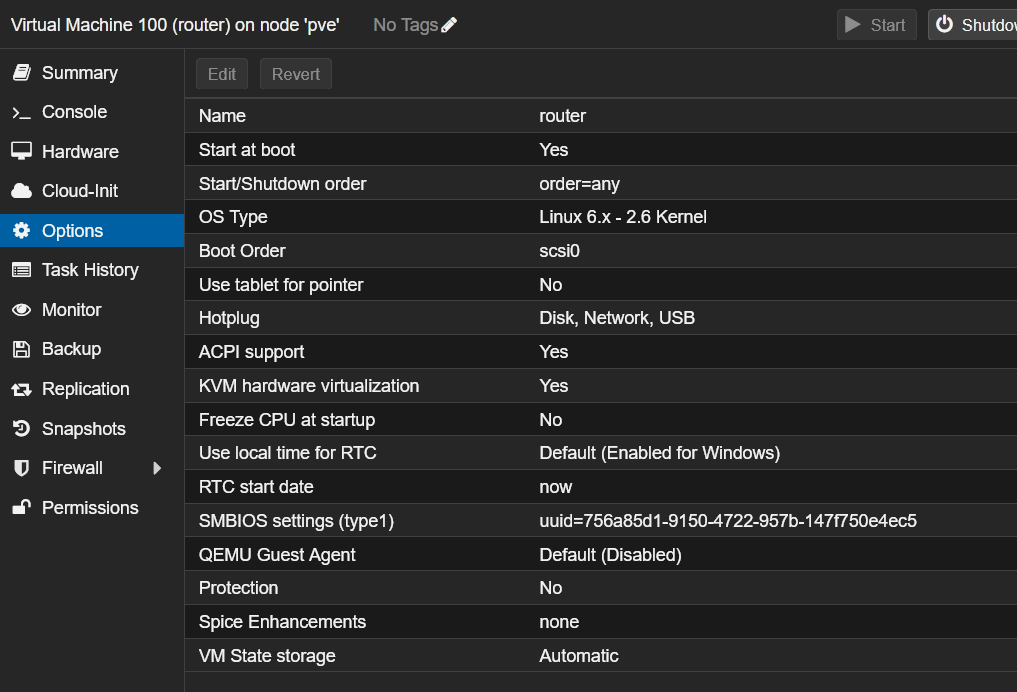Click the Permissions unlock icon

(21, 508)
